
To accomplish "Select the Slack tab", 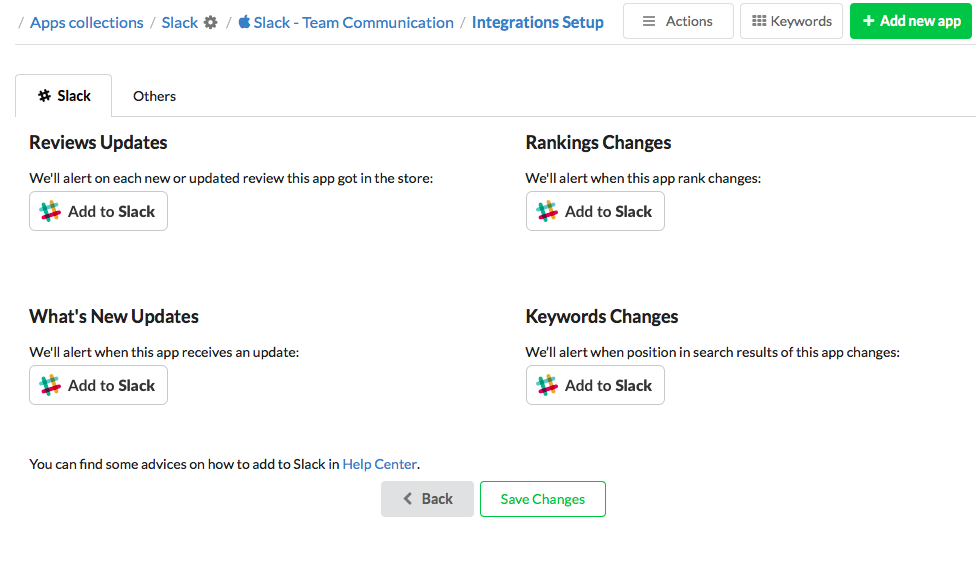I will pos(64,96).
